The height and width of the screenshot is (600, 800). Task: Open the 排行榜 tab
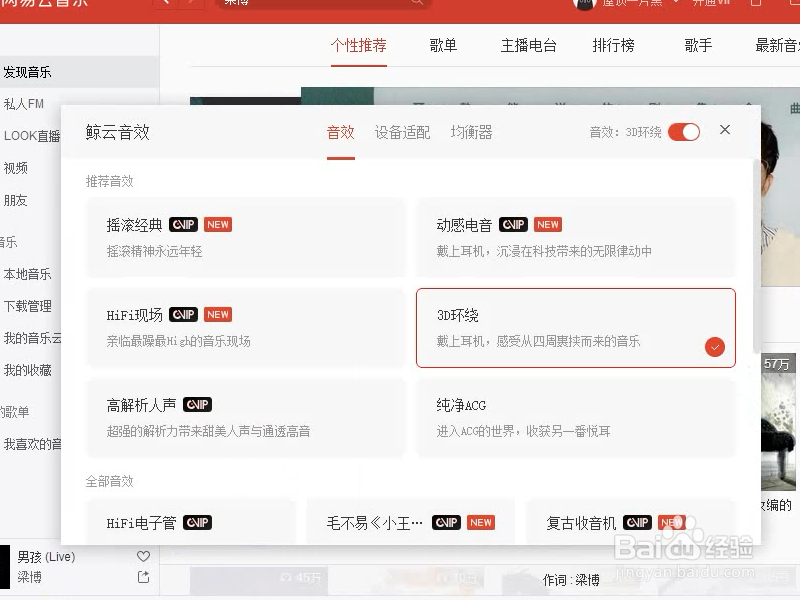click(613, 45)
